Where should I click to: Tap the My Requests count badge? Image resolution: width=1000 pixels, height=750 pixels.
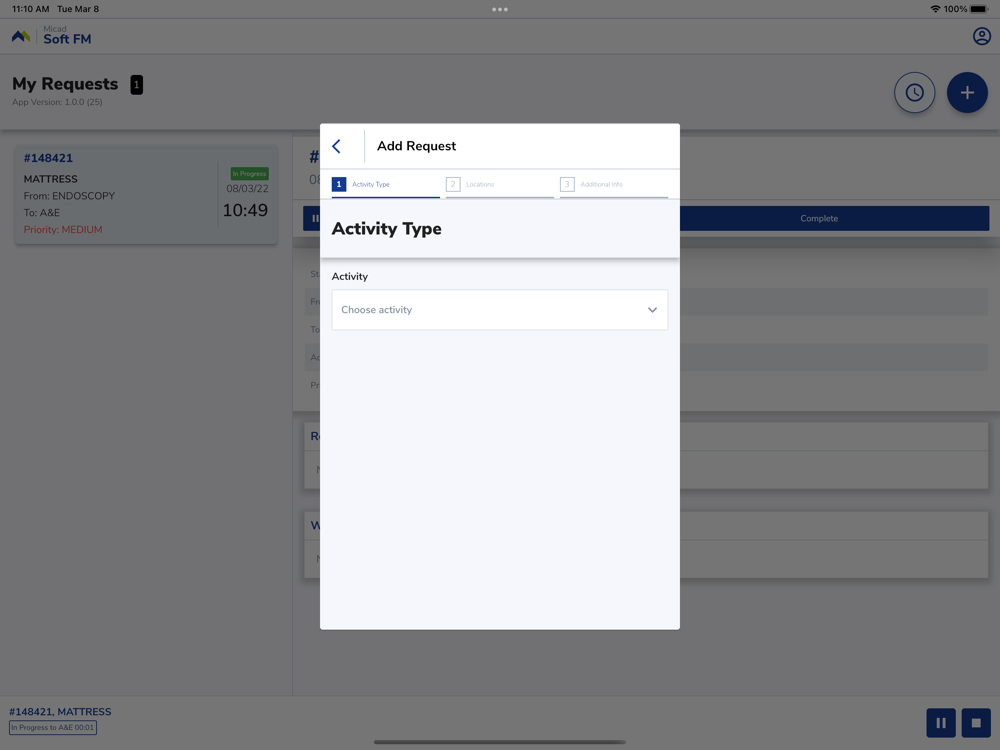(x=136, y=84)
